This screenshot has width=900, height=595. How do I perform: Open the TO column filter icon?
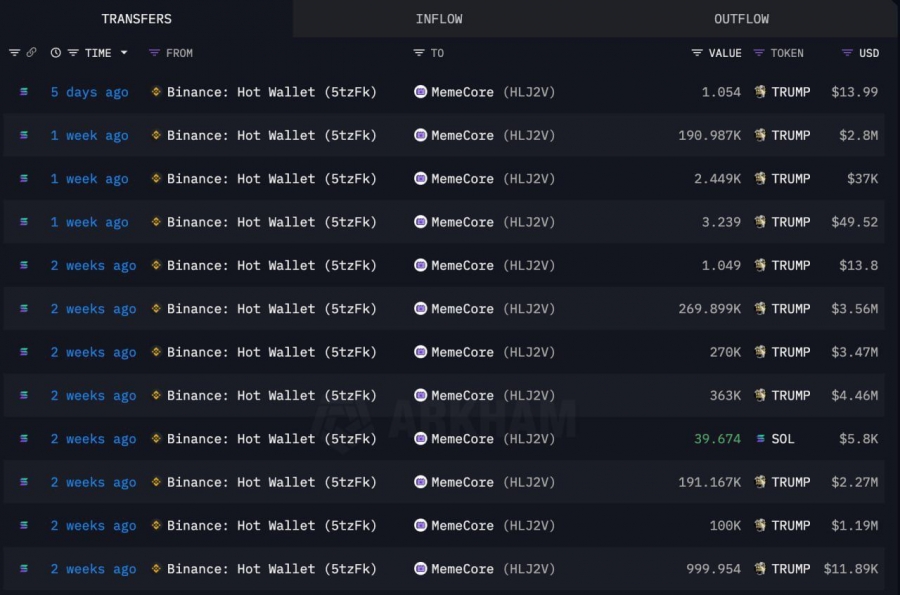click(x=418, y=53)
